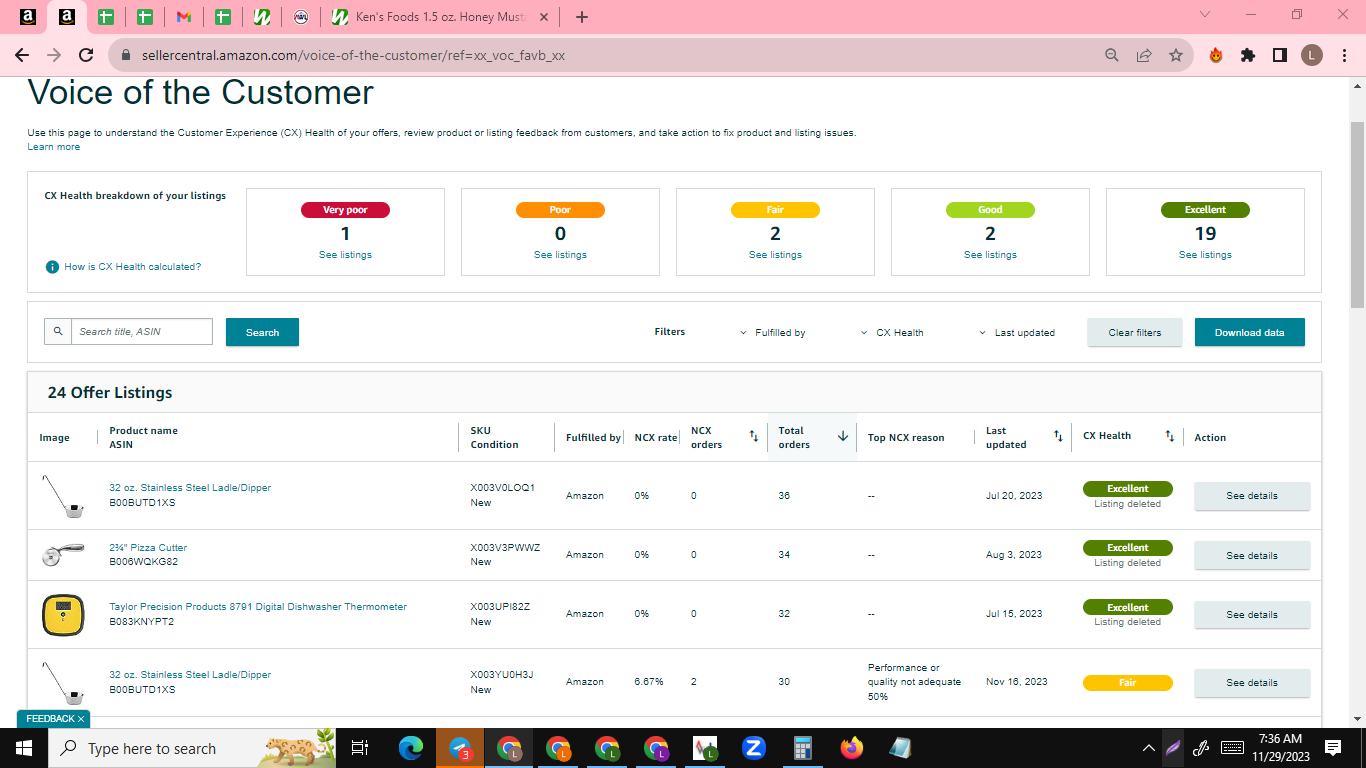See listings under Good

click(x=990, y=255)
